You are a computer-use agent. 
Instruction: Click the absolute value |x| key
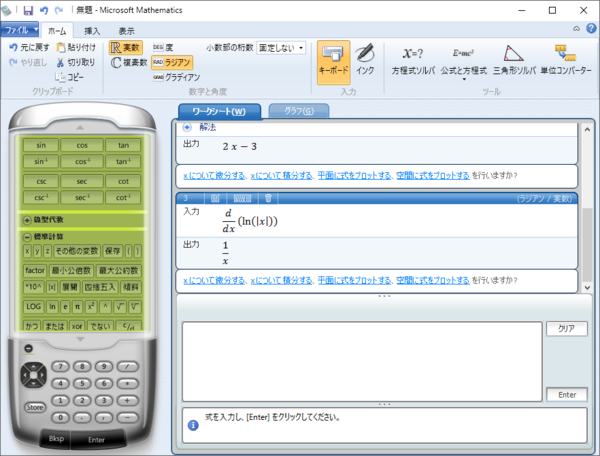[52, 287]
